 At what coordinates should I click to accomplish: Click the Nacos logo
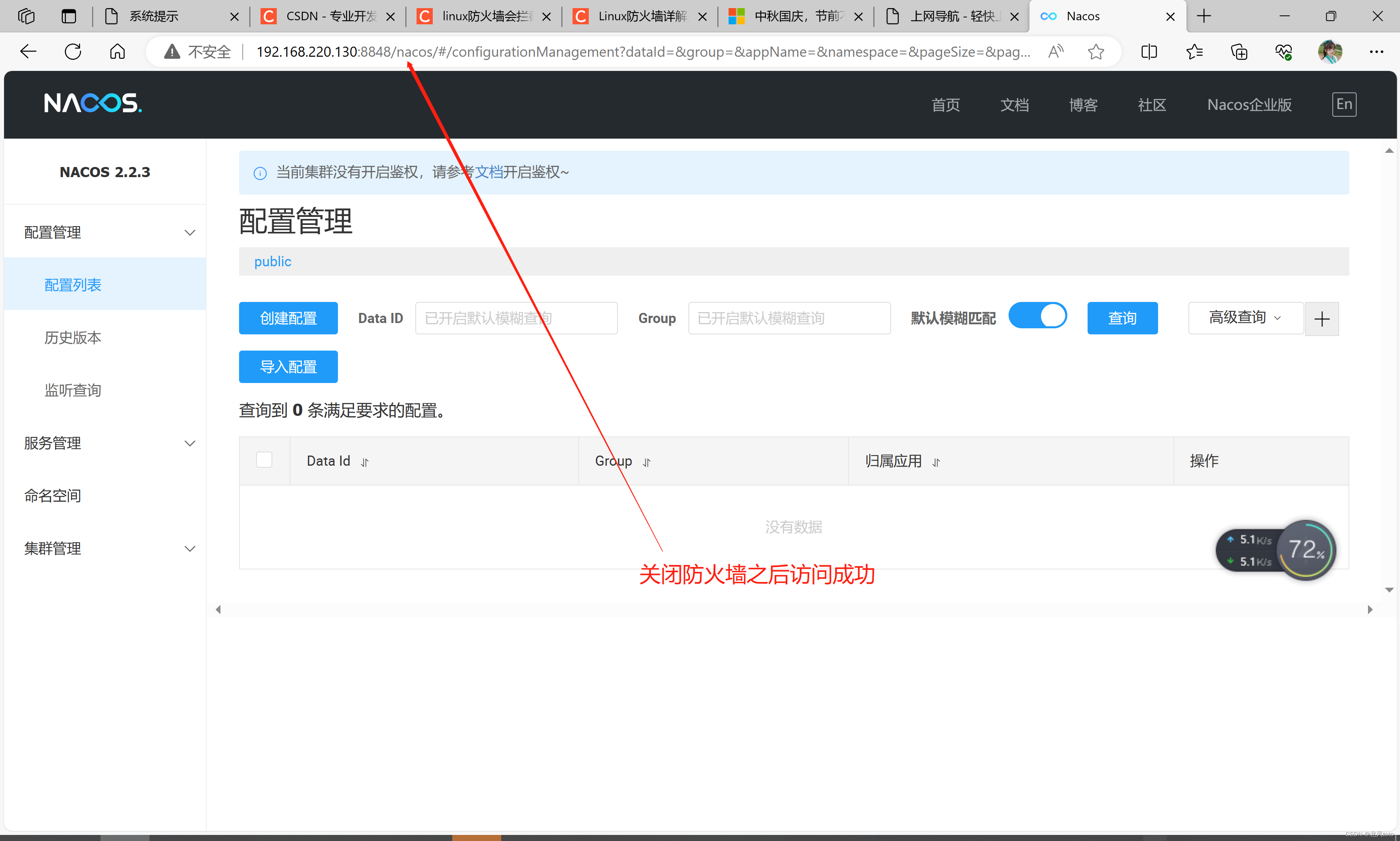pos(93,103)
